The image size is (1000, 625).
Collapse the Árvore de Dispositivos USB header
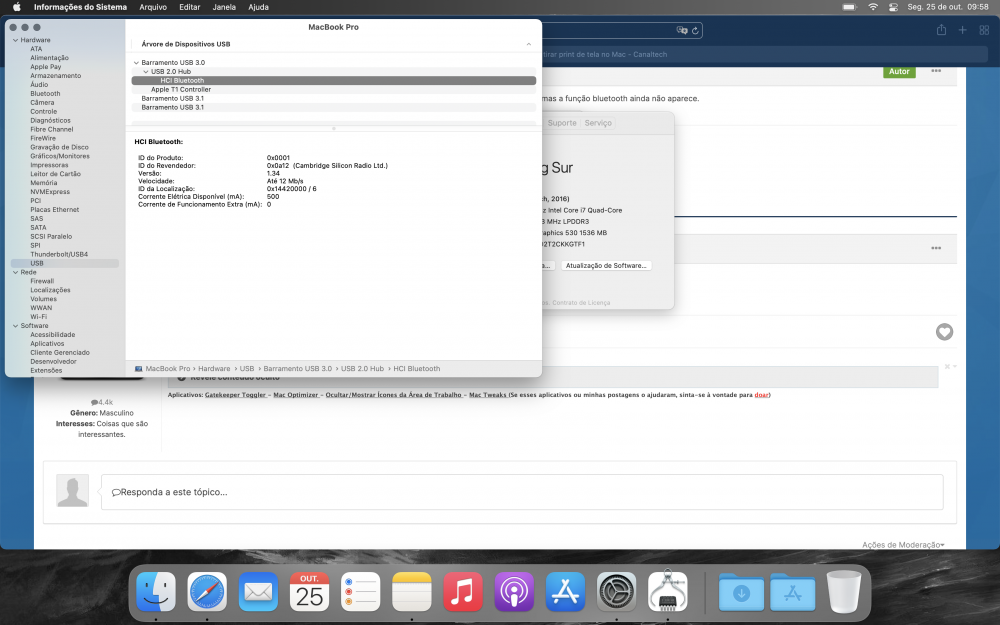[x=528, y=44]
